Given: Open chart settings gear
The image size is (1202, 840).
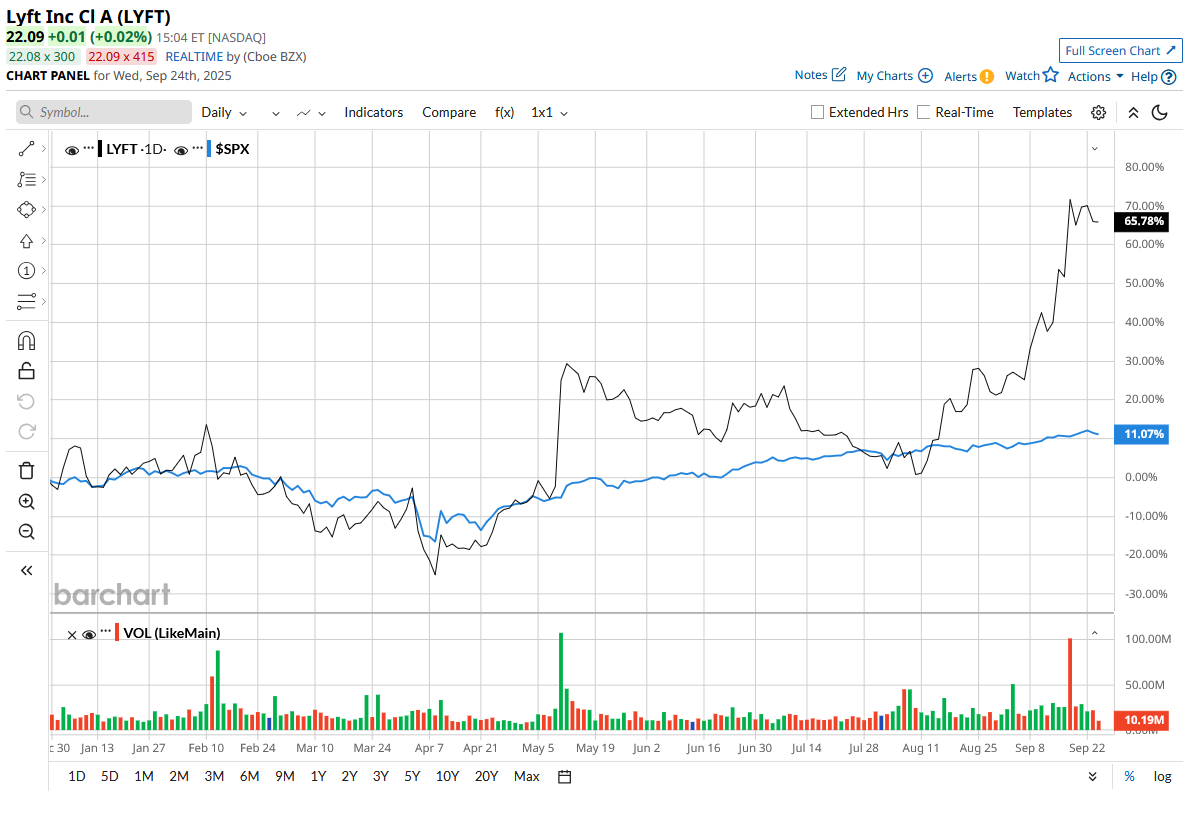Looking at the screenshot, I should pyautogui.click(x=1098, y=112).
